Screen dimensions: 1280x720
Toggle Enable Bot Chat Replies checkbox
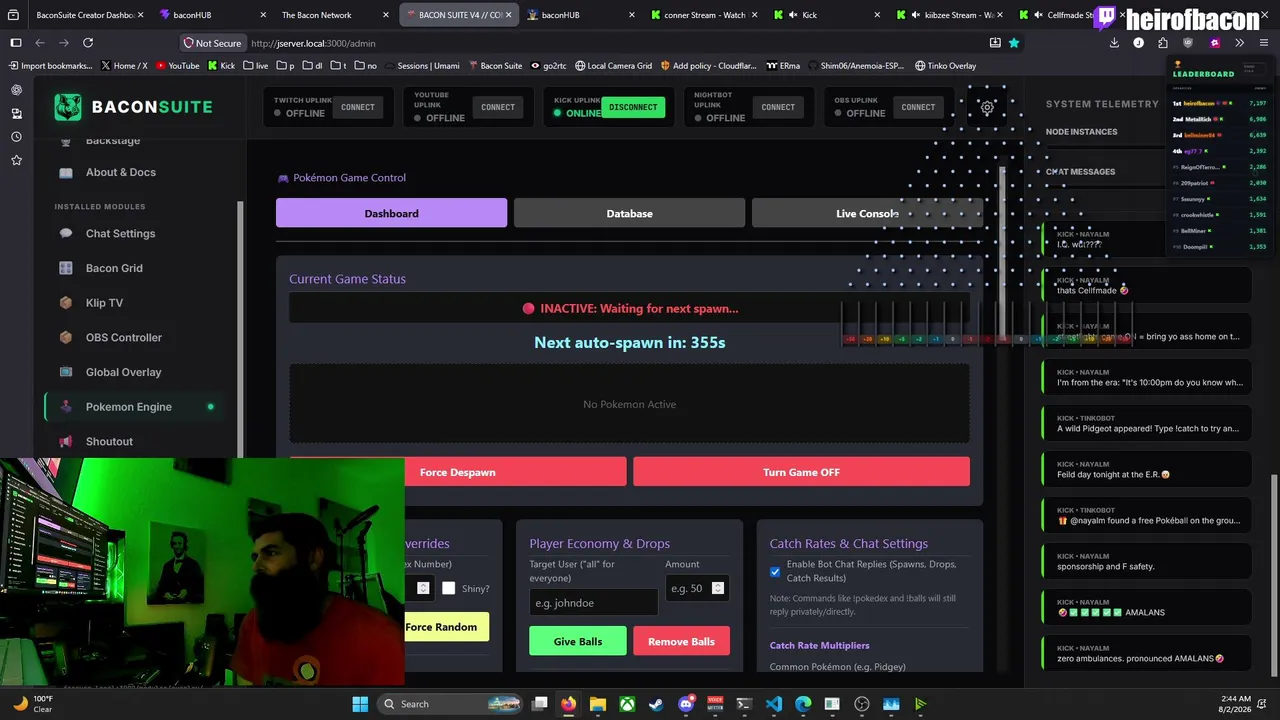[775, 572]
